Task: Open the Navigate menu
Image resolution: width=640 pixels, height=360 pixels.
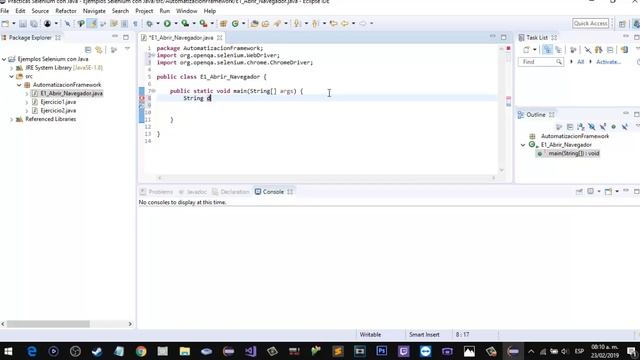Action: tap(94, 11)
